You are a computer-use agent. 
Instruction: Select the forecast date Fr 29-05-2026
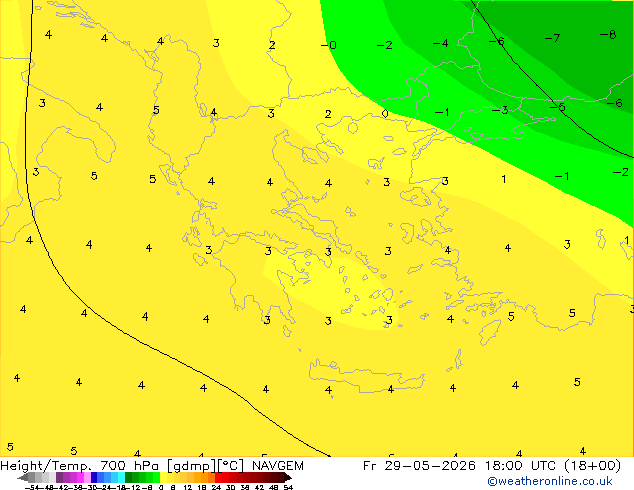click(x=419, y=466)
